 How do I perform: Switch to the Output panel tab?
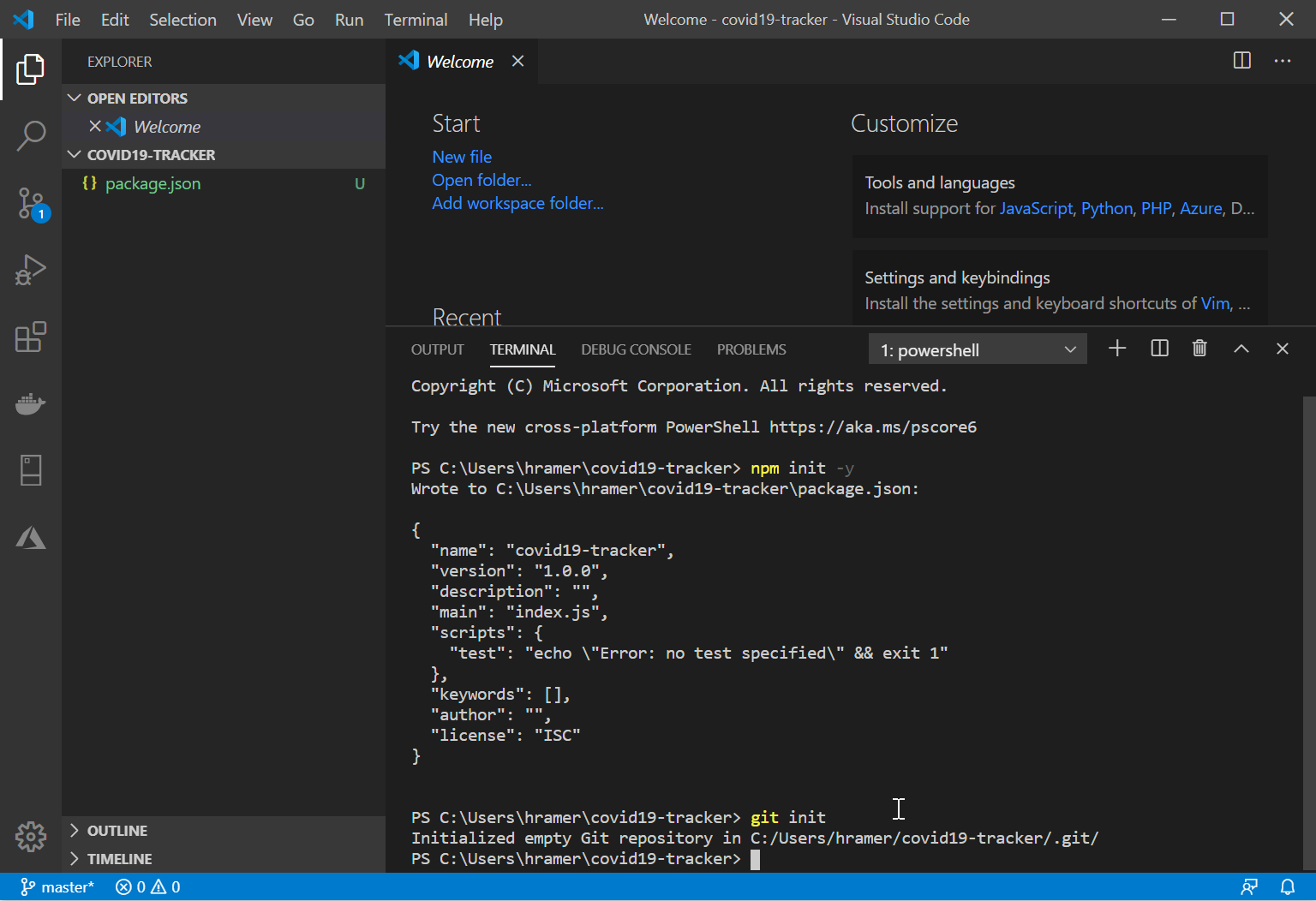437,349
